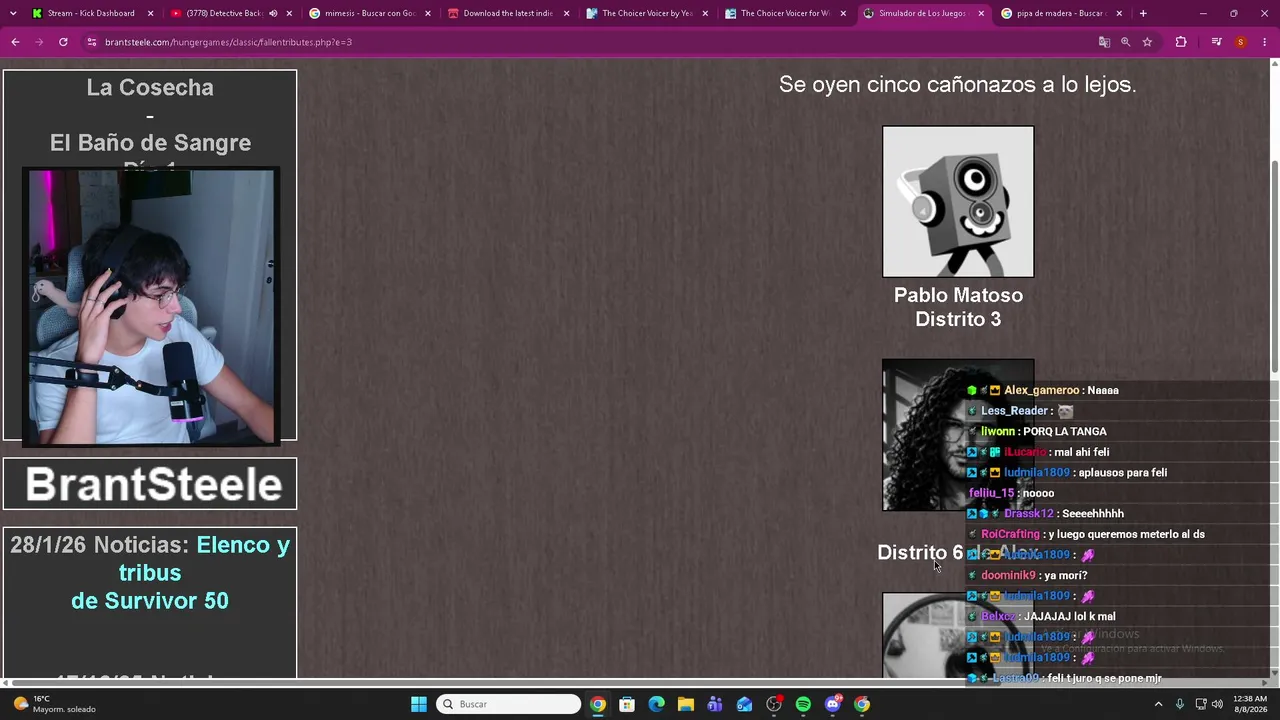Click the microphone tray icon
The width and height of the screenshot is (1280, 720).
click(1180, 704)
